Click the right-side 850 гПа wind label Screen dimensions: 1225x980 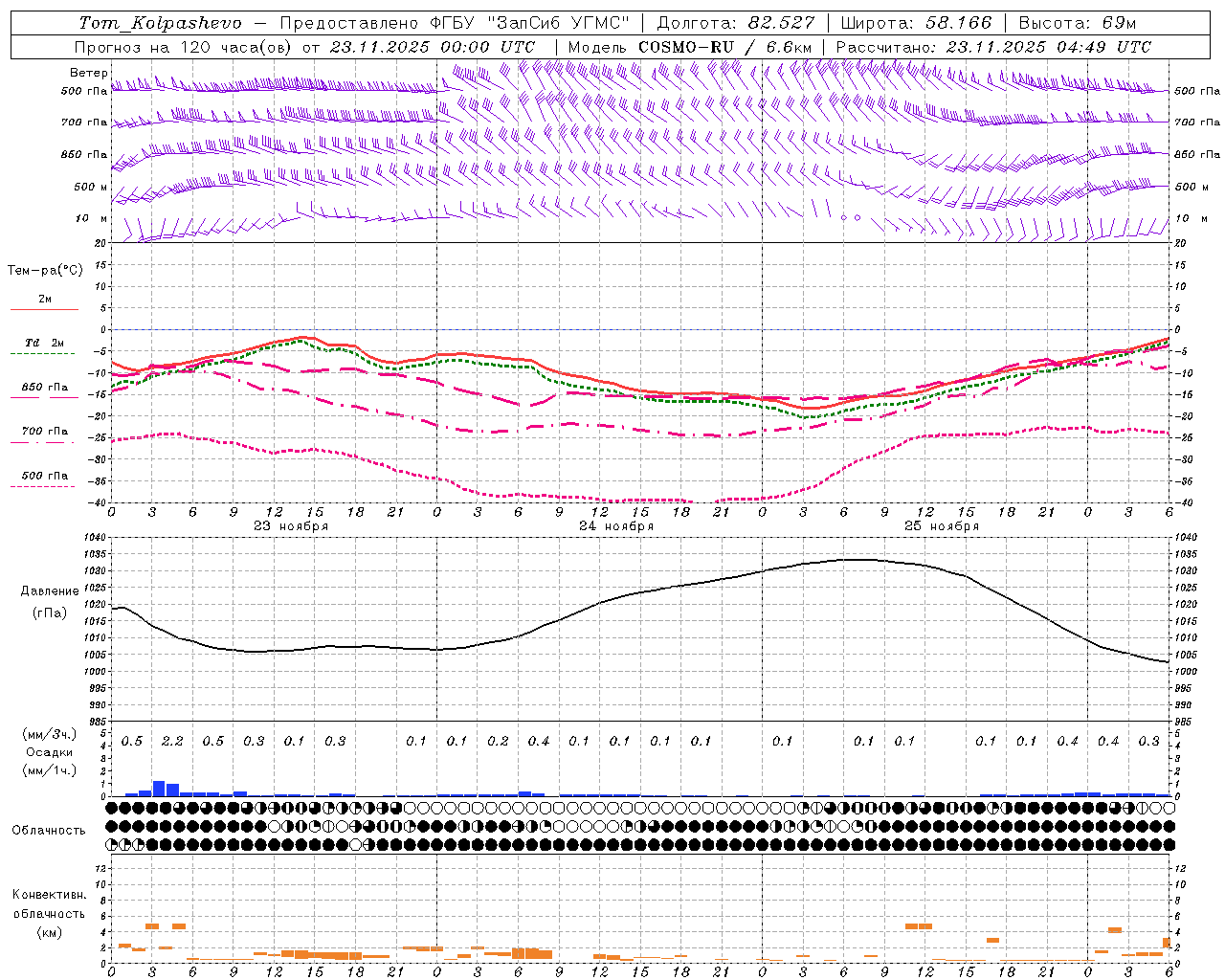[x=1197, y=154]
